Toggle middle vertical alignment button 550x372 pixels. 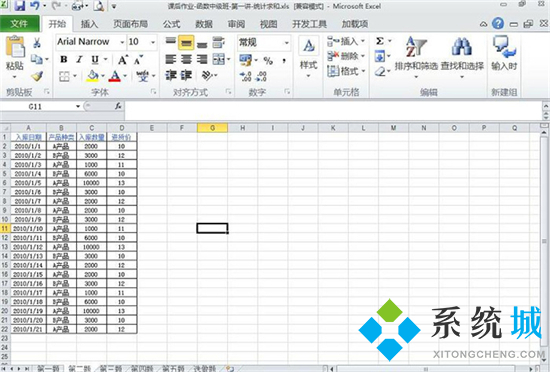pyautogui.click(x=186, y=43)
